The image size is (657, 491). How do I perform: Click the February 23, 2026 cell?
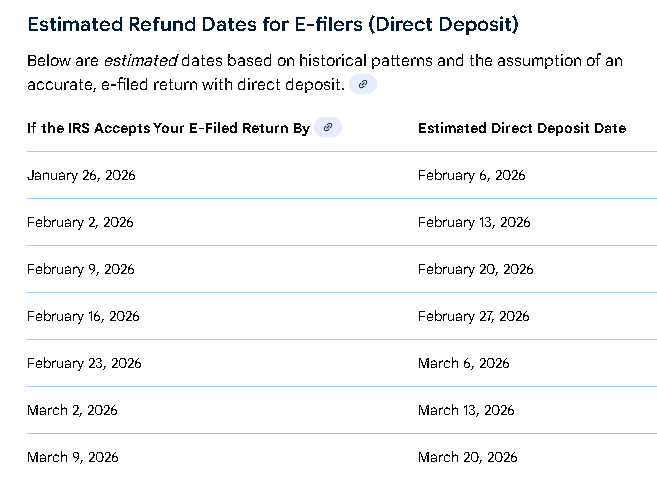[84, 363]
